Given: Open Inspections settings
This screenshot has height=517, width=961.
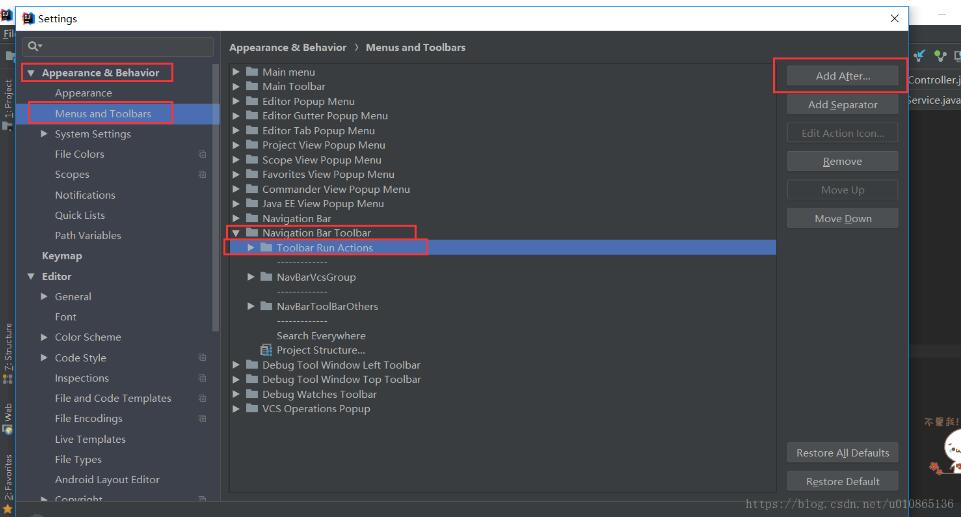Looking at the screenshot, I should click(x=82, y=378).
